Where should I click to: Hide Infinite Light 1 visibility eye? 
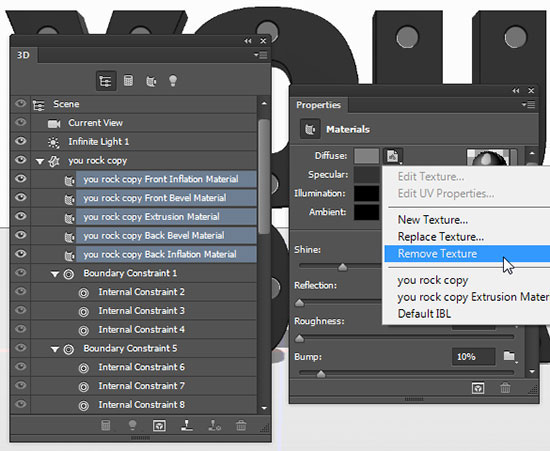click(21, 141)
